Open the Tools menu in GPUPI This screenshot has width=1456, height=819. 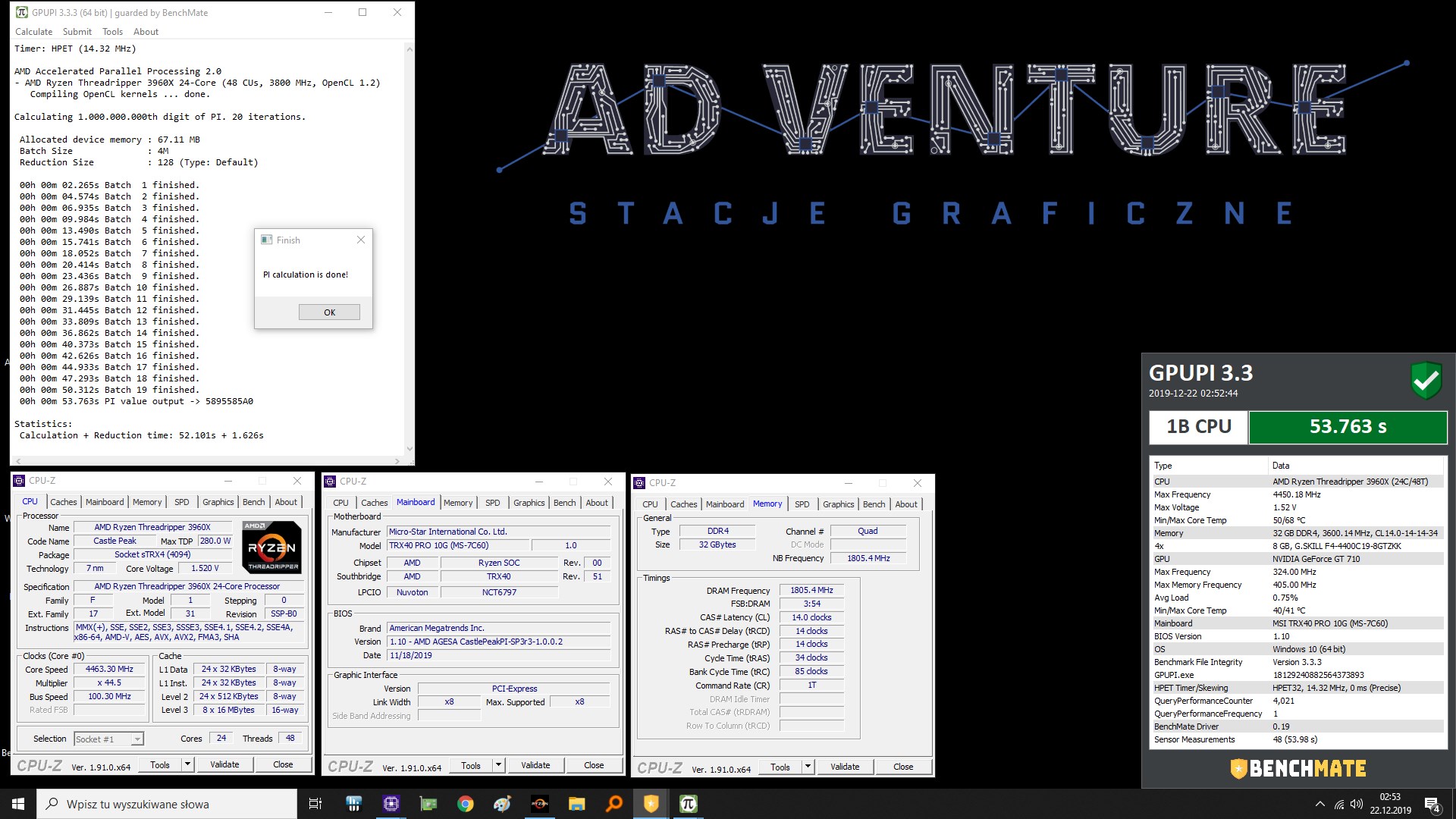point(113,32)
